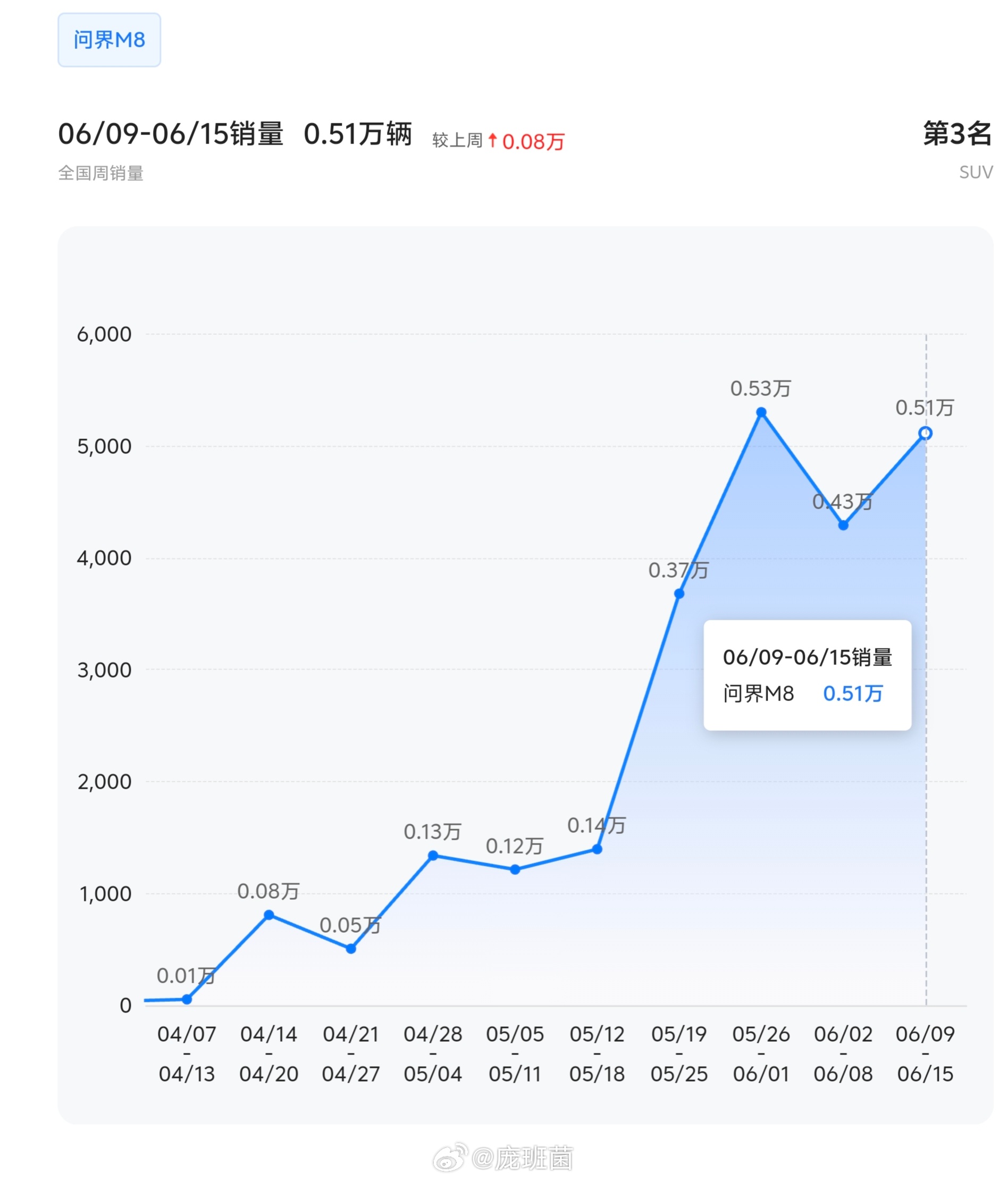Click the 04/21-04/27 axis date label
1008x1182 pixels.
pos(351,1053)
